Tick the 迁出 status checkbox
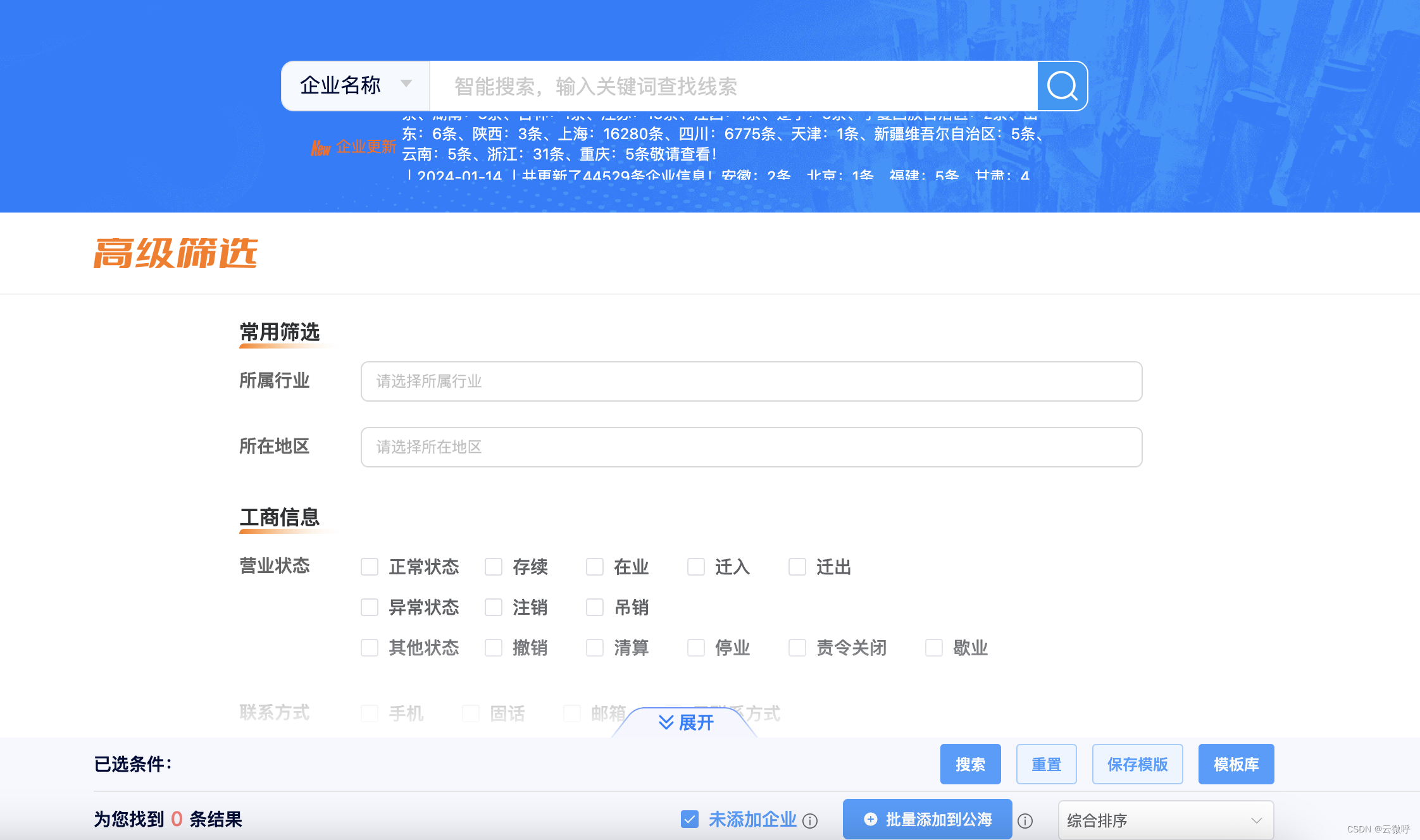The width and height of the screenshot is (1420, 840). click(x=797, y=567)
